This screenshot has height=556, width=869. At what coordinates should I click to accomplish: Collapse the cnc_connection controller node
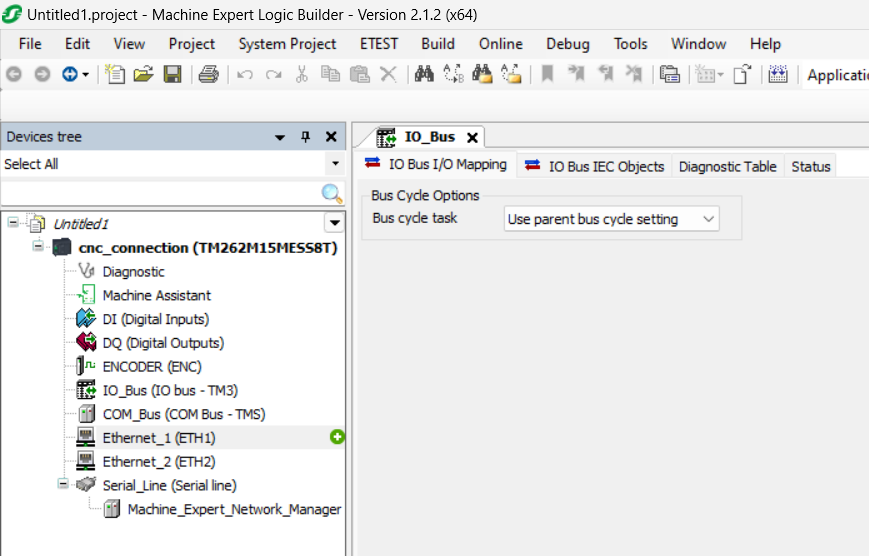(x=38, y=246)
